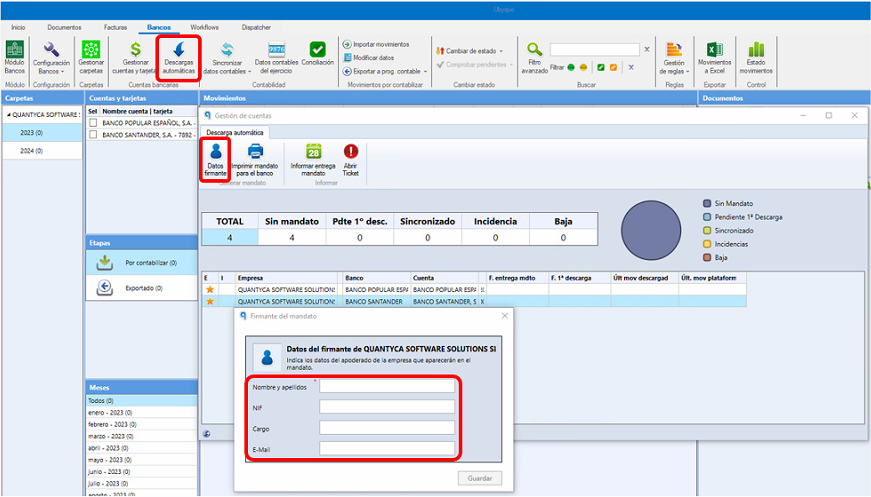871x497 pixels.
Task: Collapse QUANTYCA SOFTWARE folder tree
Action: coord(9,115)
